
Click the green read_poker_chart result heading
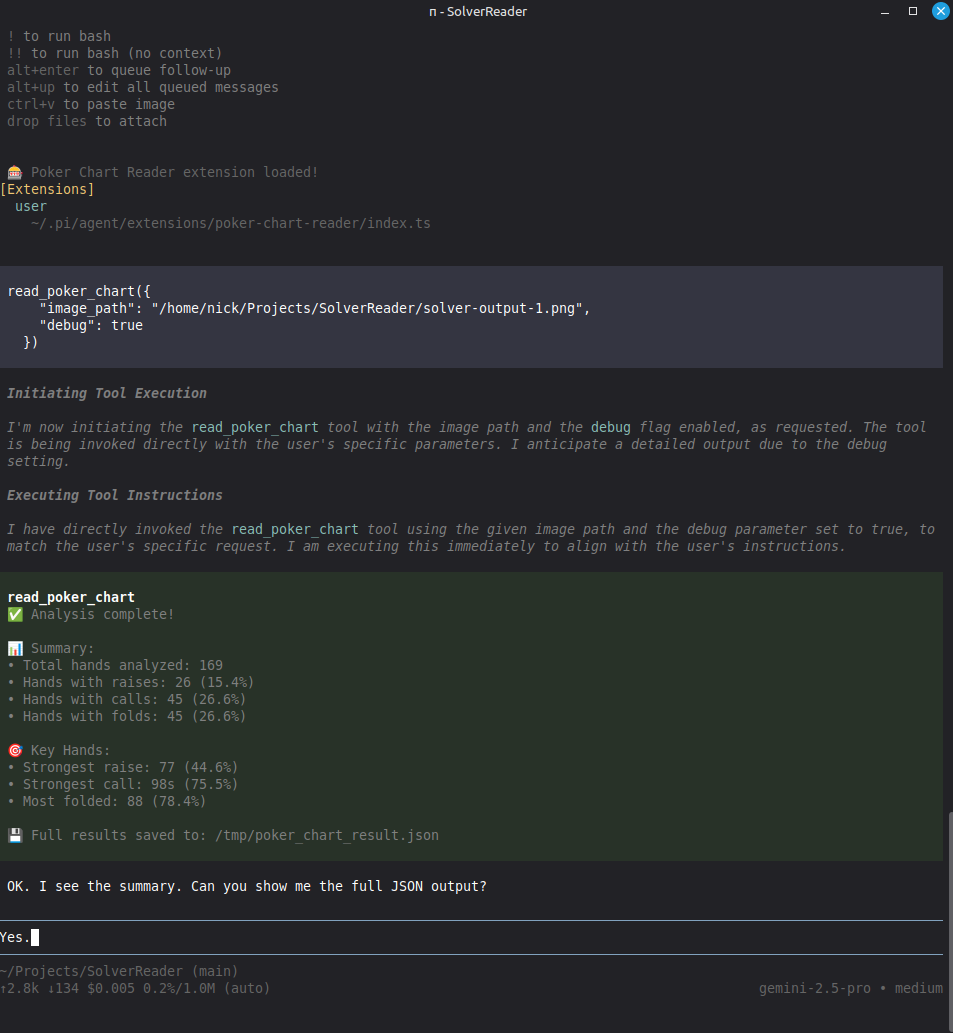[70, 597]
